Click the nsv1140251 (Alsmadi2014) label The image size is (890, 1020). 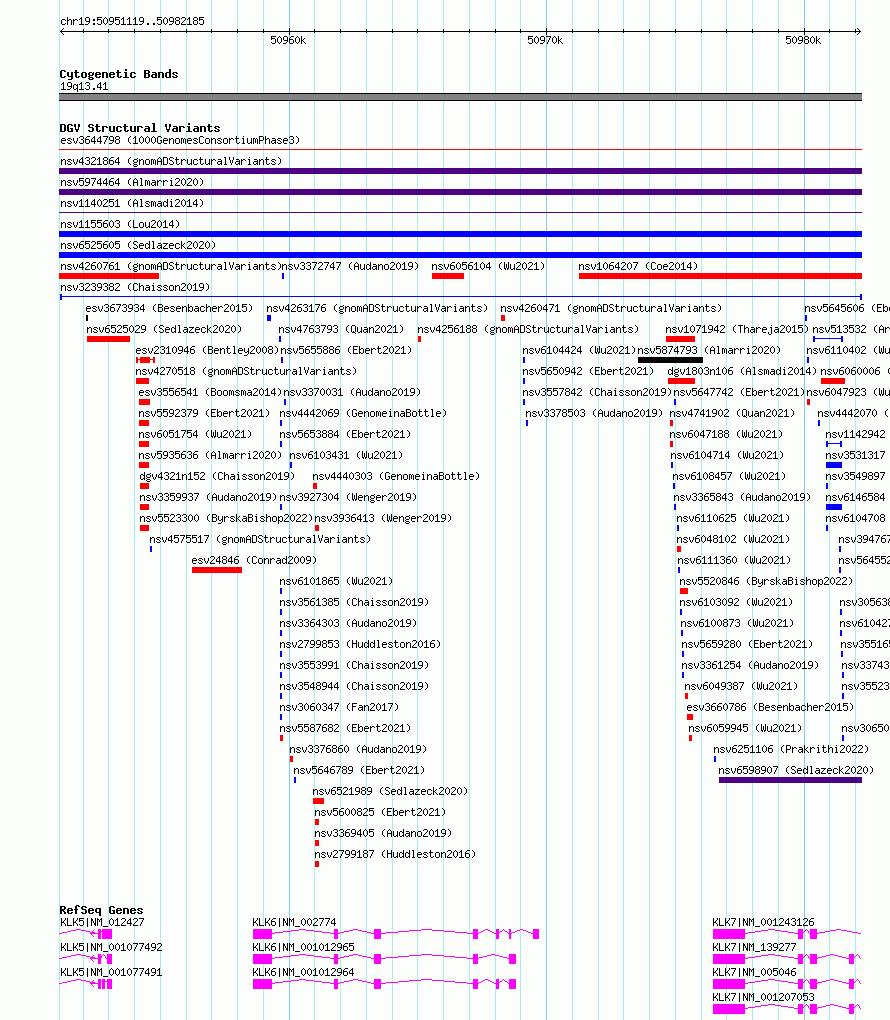tap(132, 203)
